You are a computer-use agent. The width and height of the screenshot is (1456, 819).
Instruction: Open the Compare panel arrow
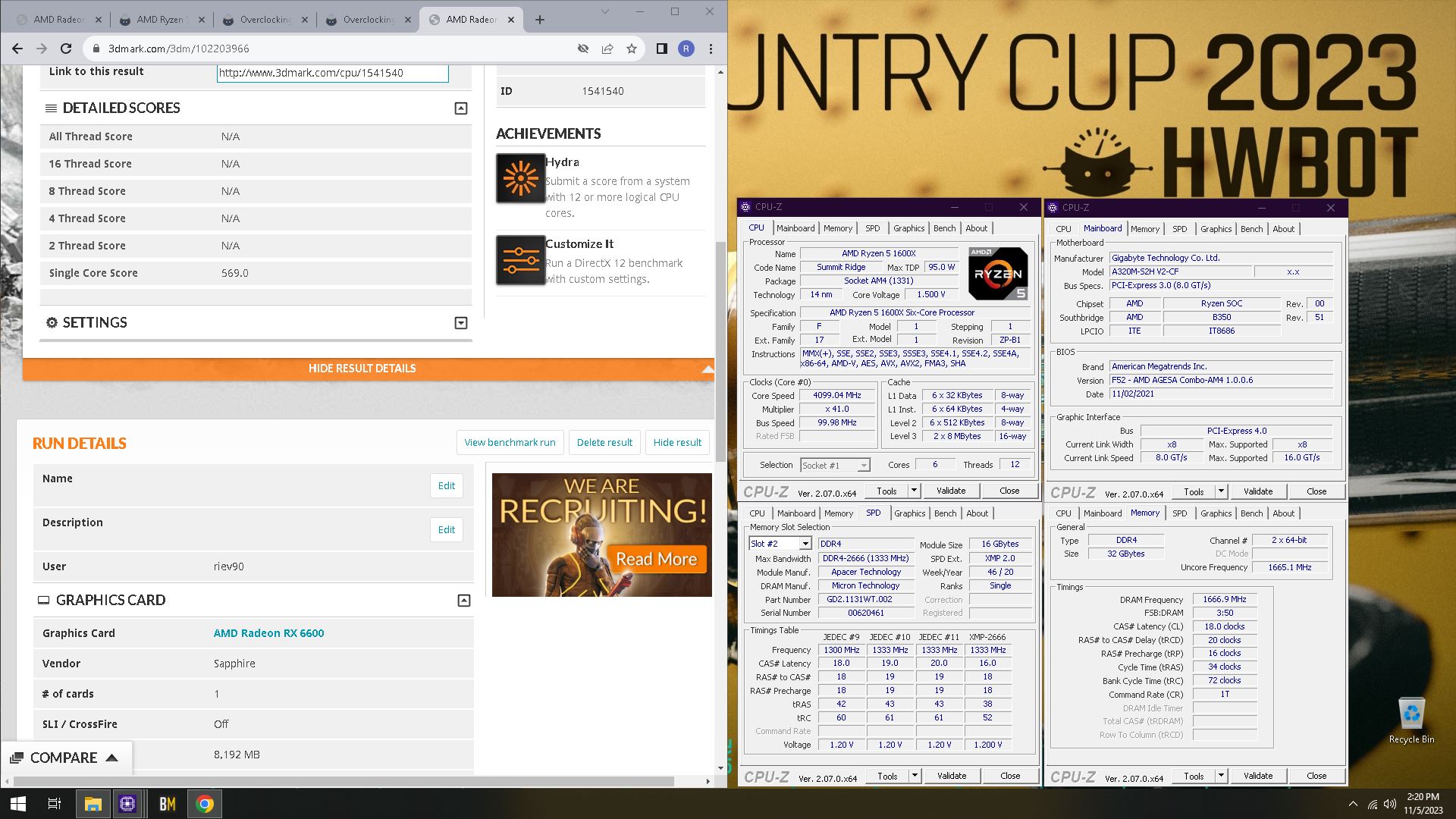111,758
